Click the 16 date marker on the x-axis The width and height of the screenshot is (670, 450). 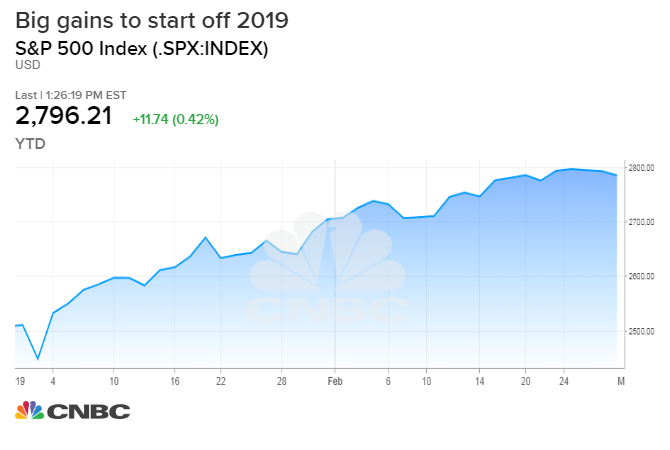[x=174, y=380]
